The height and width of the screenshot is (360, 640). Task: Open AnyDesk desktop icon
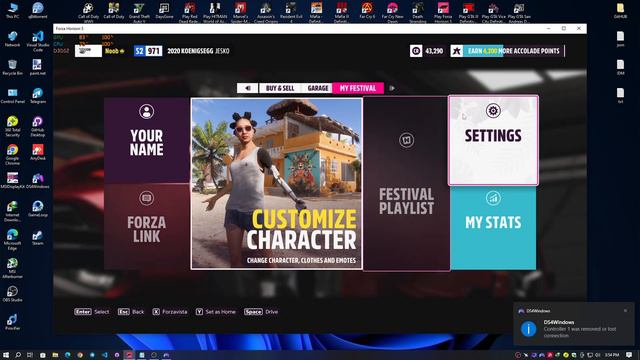coord(38,152)
